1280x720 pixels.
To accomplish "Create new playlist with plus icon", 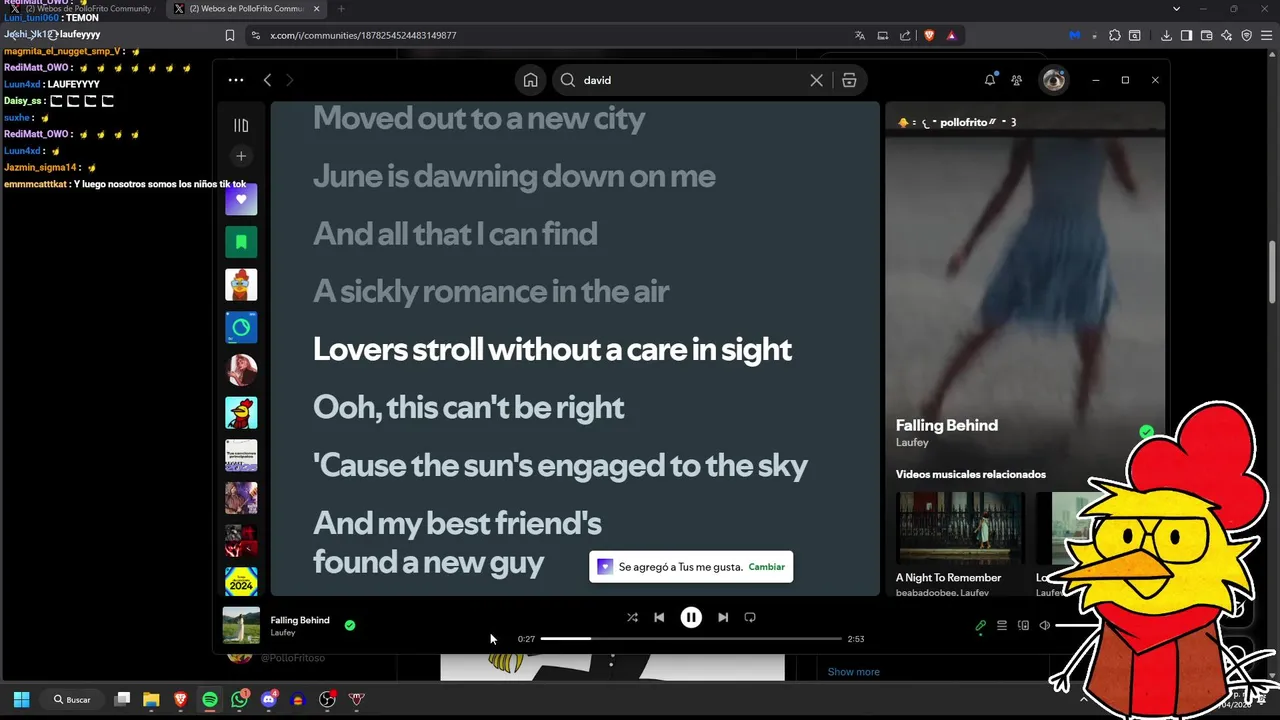I will click(241, 156).
